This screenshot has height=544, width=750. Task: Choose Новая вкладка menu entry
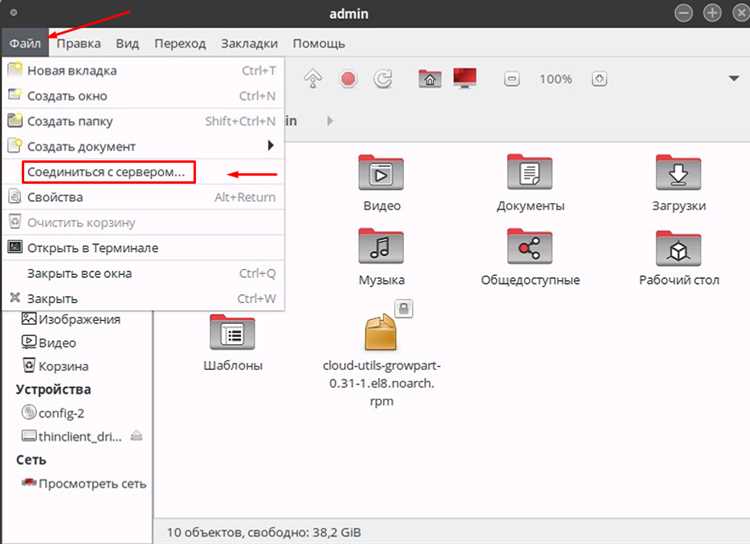143,70
